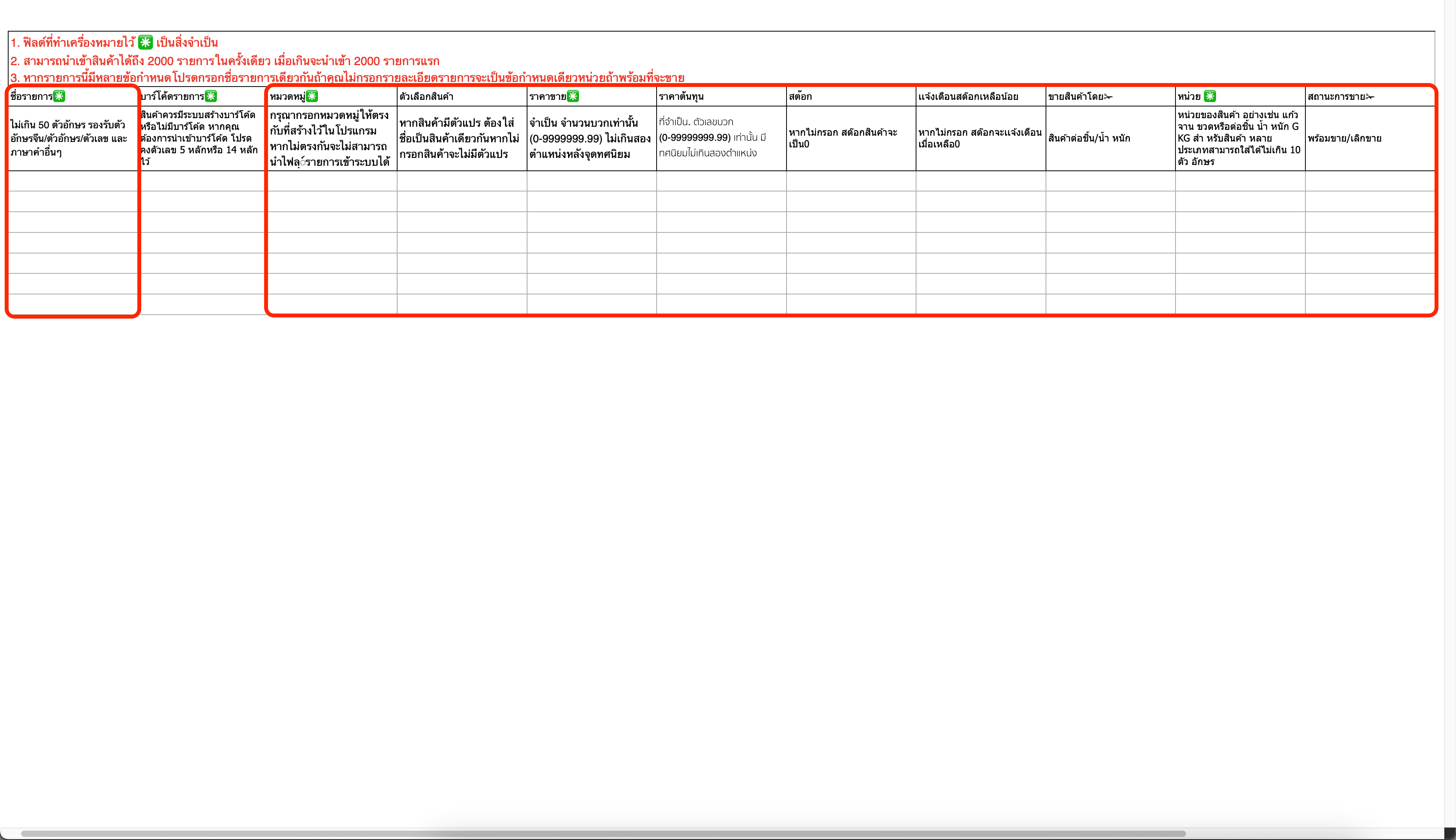The image size is (1456, 840).
Task: Click green asterisk icon in instruction line 1
Action: click(x=146, y=42)
